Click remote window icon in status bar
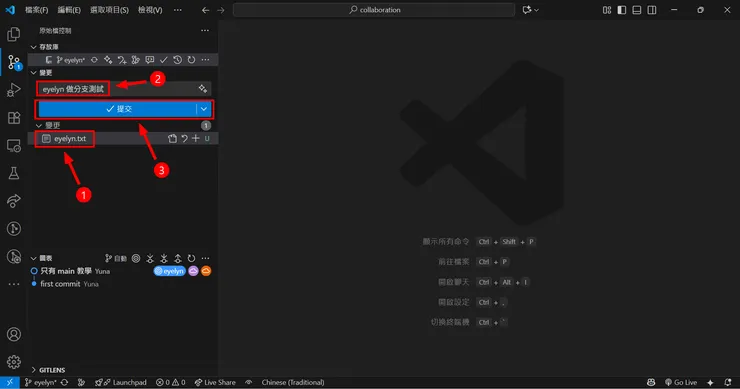740x389 pixels. (9, 382)
